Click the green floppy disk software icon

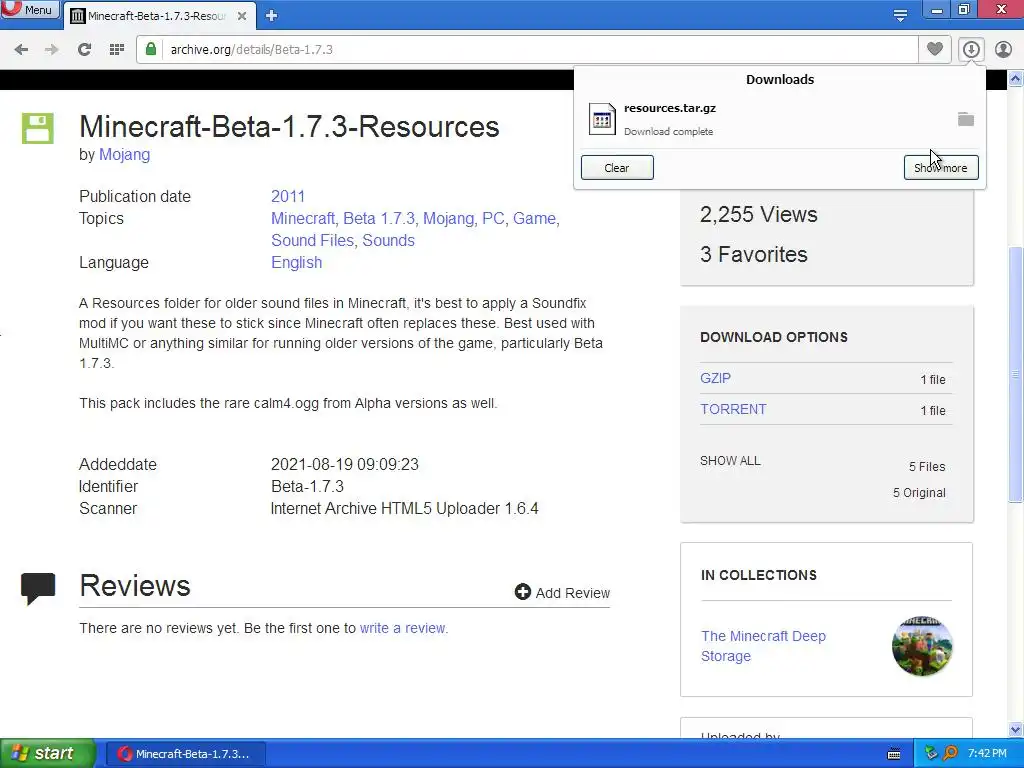38,128
